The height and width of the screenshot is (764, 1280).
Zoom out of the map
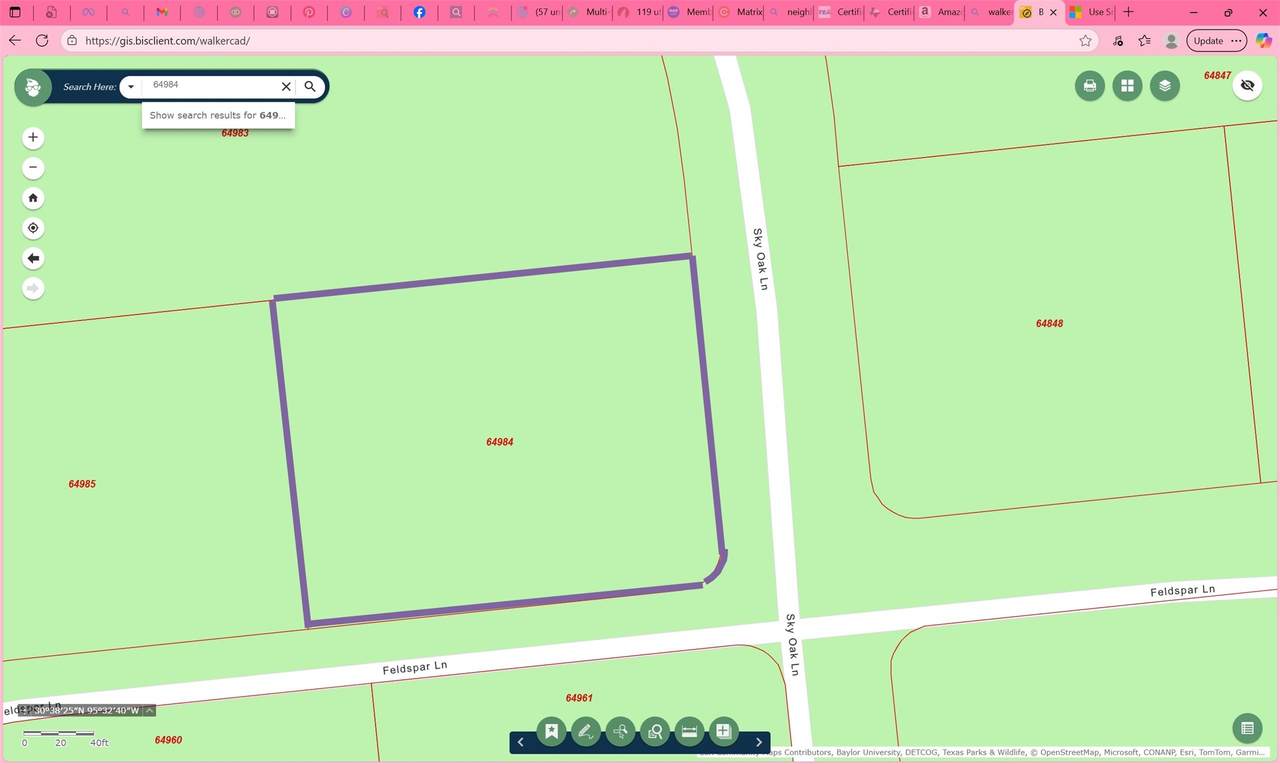point(33,168)
